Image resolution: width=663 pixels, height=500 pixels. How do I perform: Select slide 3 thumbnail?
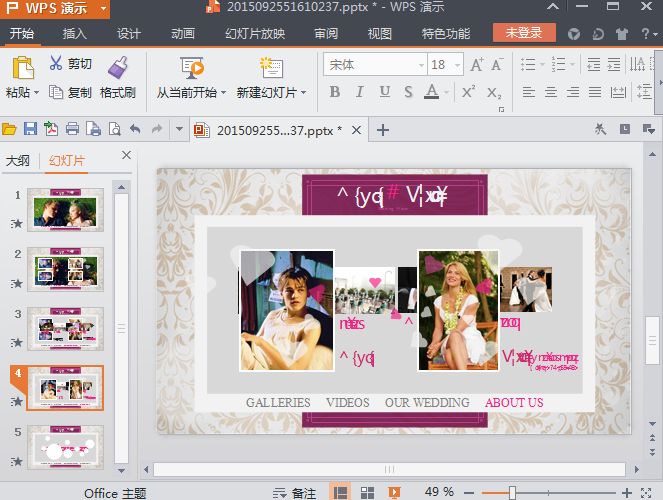65,329
